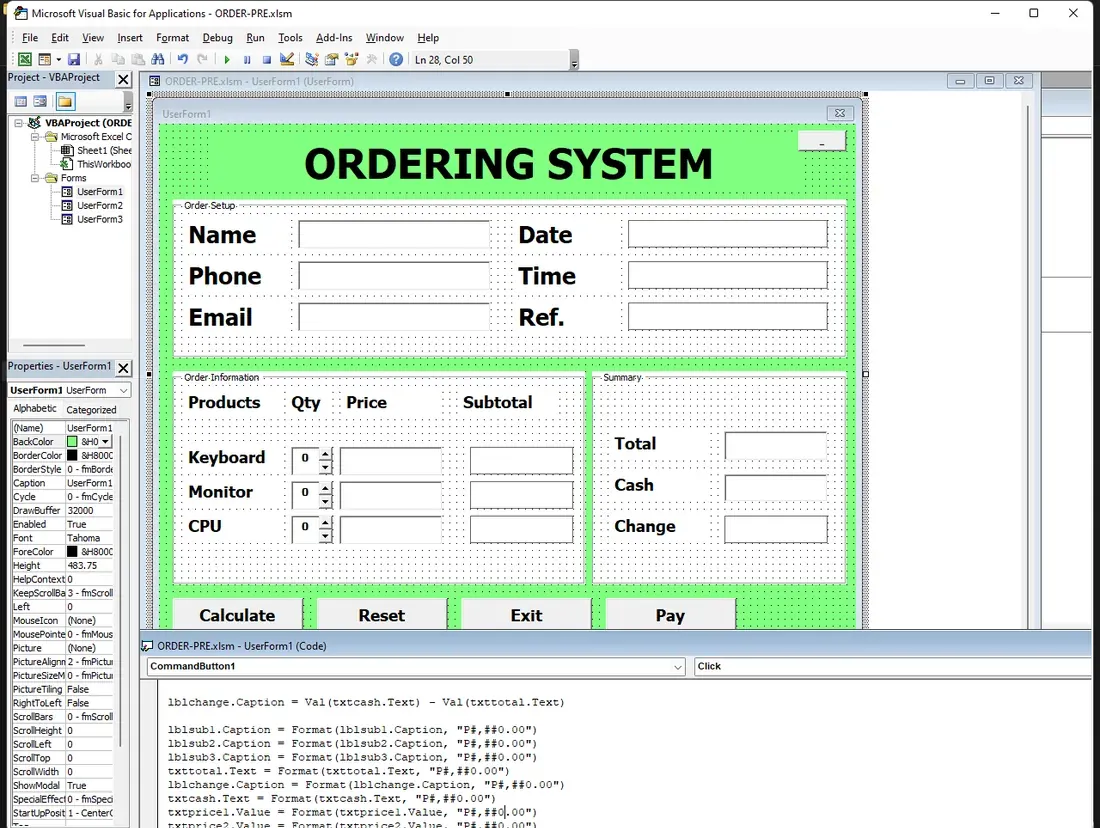Save the project with the floppy icon
Screen dimensions: 1100x828
74,60
